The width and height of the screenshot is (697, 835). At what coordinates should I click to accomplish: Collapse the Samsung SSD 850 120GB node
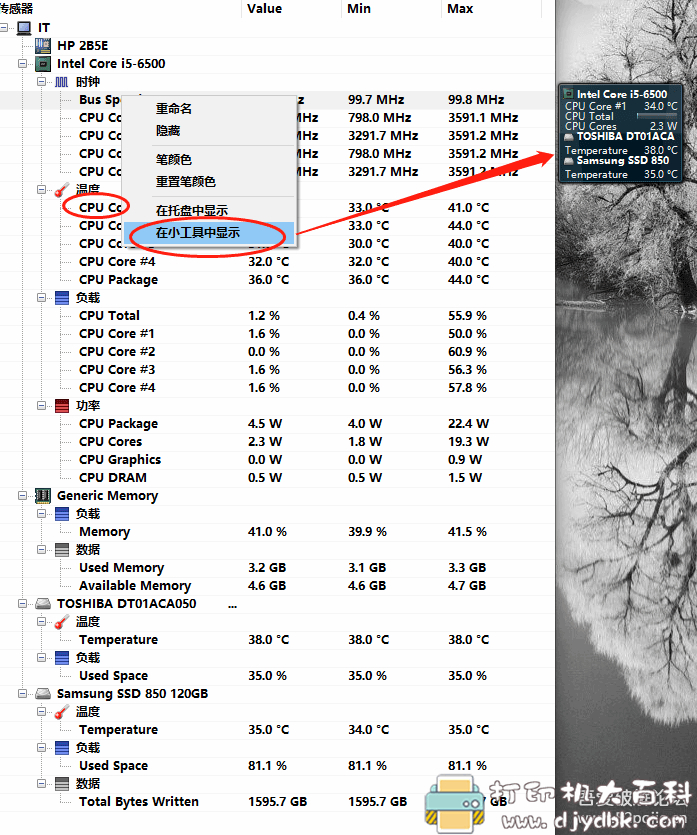pyautogui.click(x=22, y=694)
